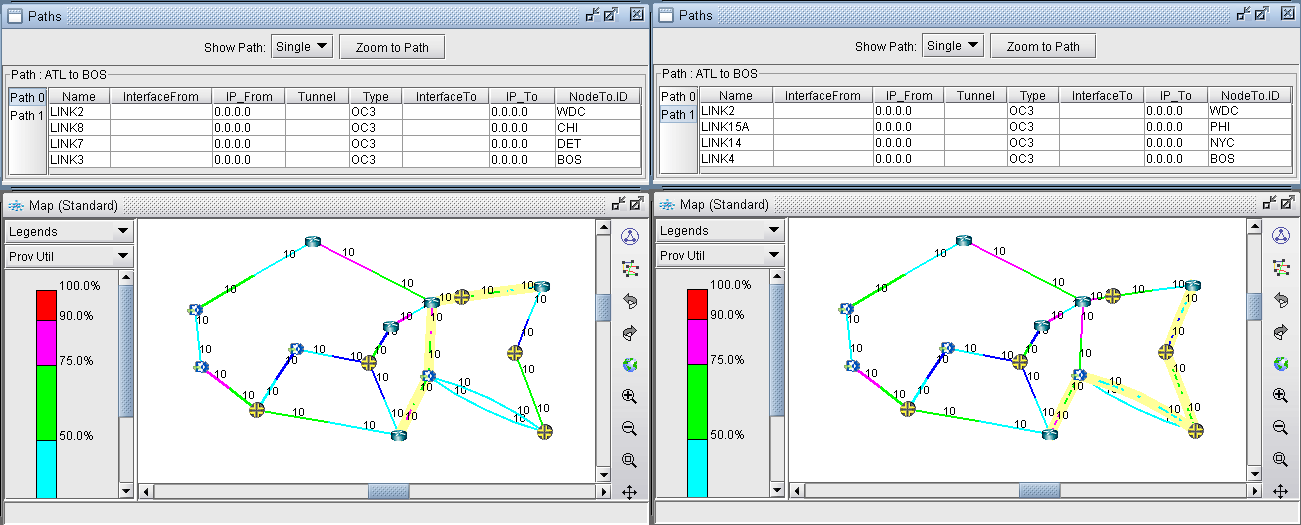Select Path 1 tab in the left Paths panel

coord(27,116)
